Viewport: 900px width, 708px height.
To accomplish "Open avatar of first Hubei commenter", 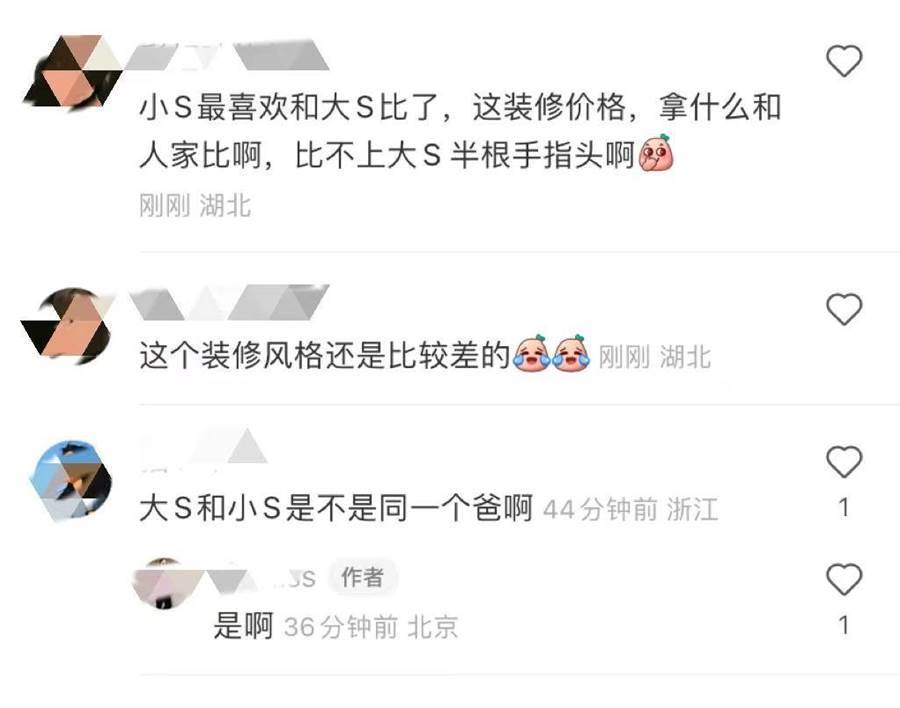I will (x=72, y=72).
